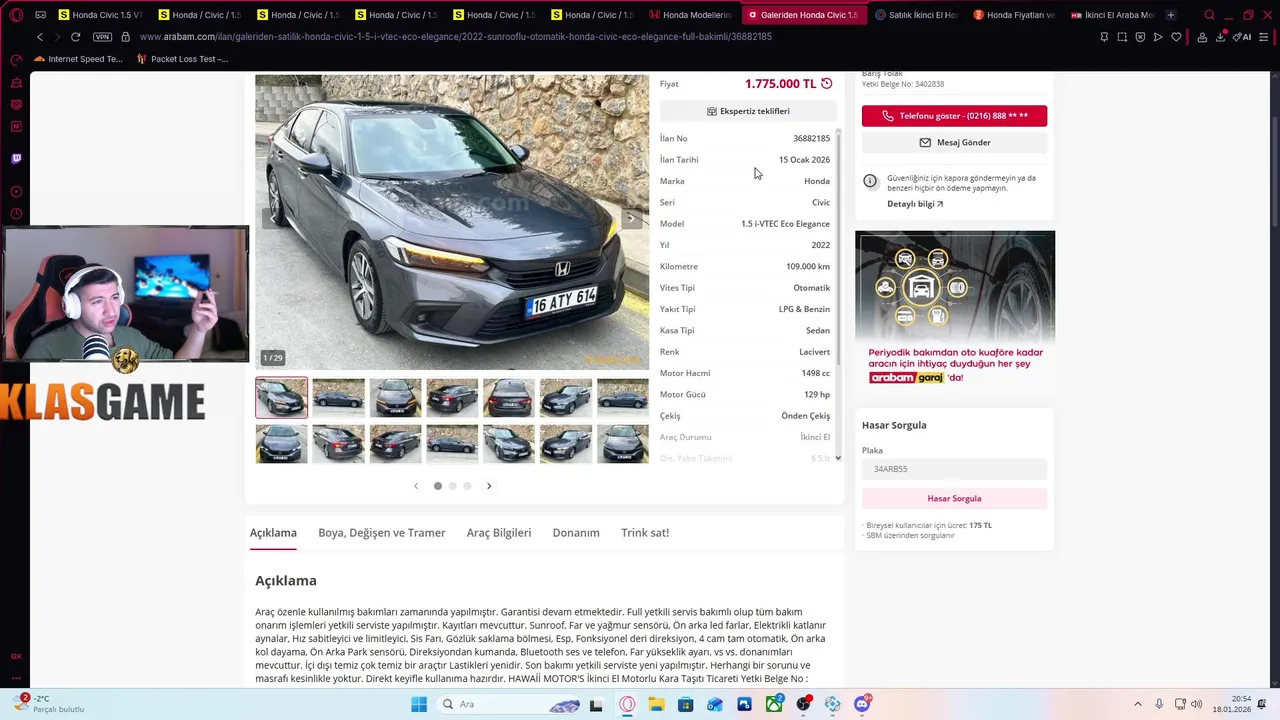Switch to the İkinci El Araba tab
Image resolution: width=1280 pixels, height=720 pixels.
tap(1112, 15)
